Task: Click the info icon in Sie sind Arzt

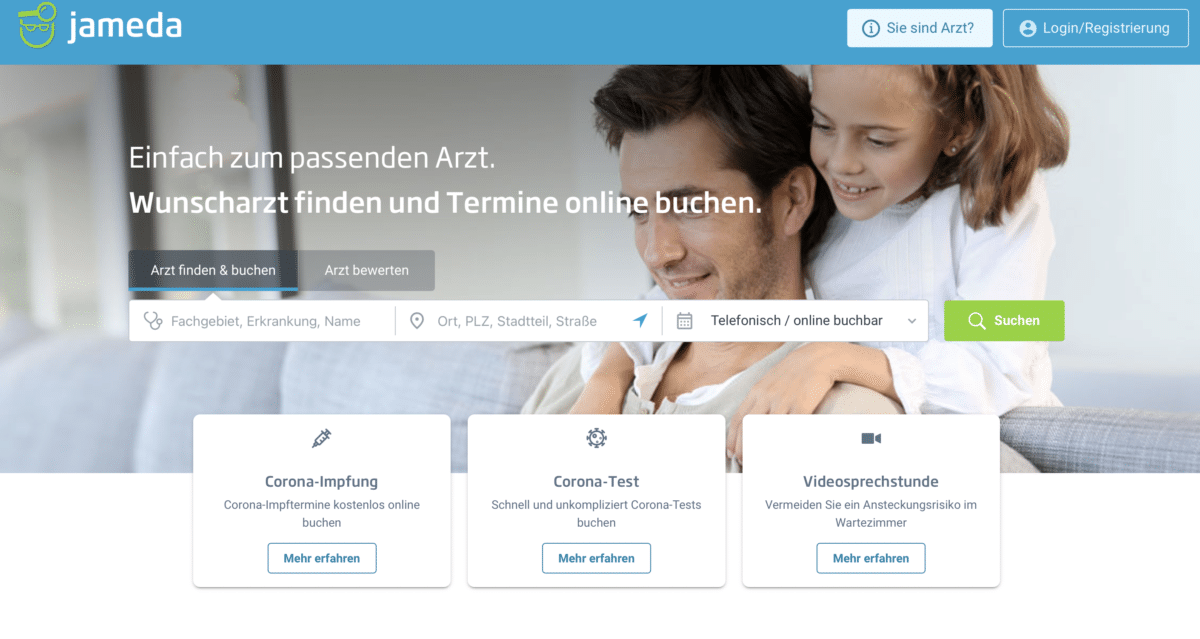Action: pos(871,28)
